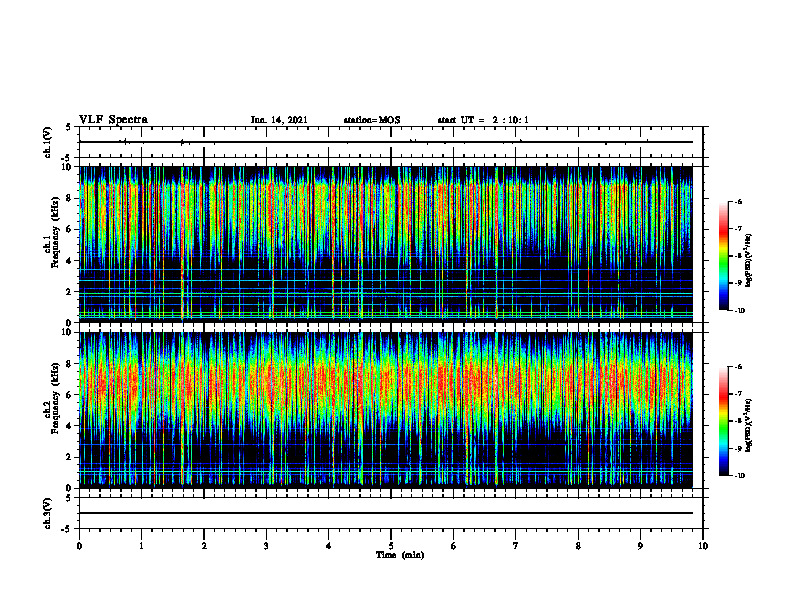Click time axis tick label "5"
Viewport: 792px width, 612px height.
pos(391,546)
